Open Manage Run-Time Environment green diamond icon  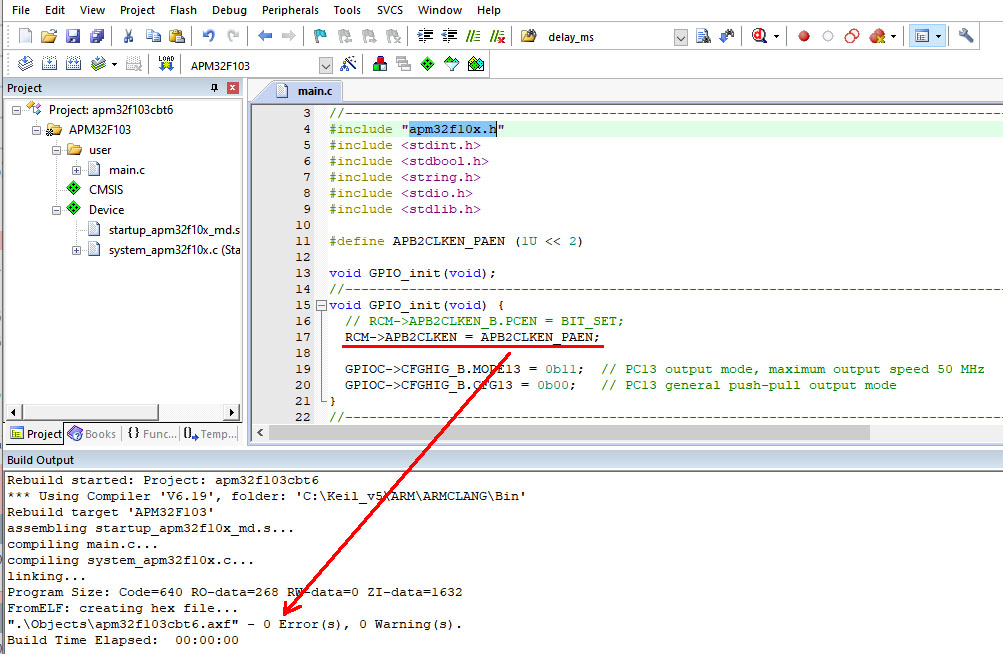427,64
